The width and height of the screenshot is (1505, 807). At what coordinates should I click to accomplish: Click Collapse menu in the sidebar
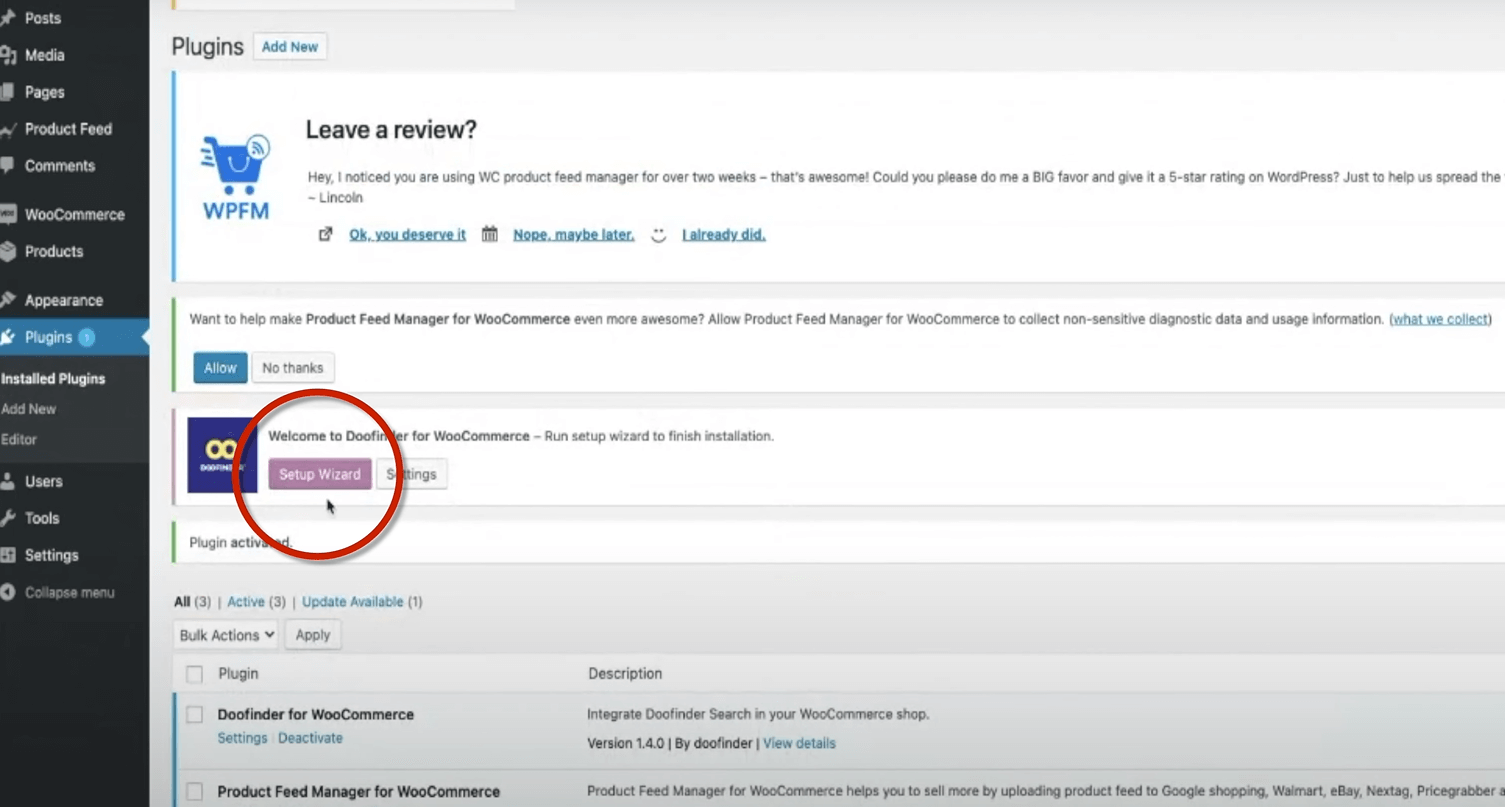(70, 593)
